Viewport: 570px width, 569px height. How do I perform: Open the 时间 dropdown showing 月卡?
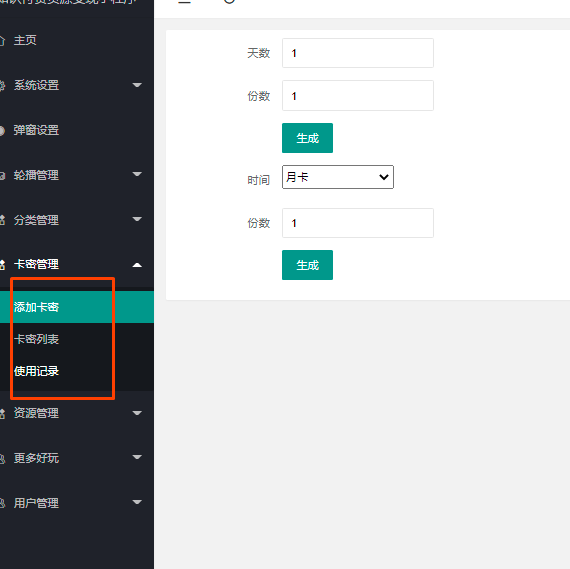coord(338,177)
